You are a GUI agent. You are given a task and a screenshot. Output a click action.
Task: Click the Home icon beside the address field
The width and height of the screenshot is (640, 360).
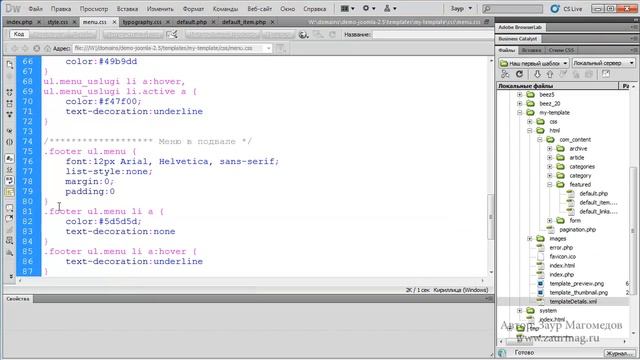click(x=47, y=48)
